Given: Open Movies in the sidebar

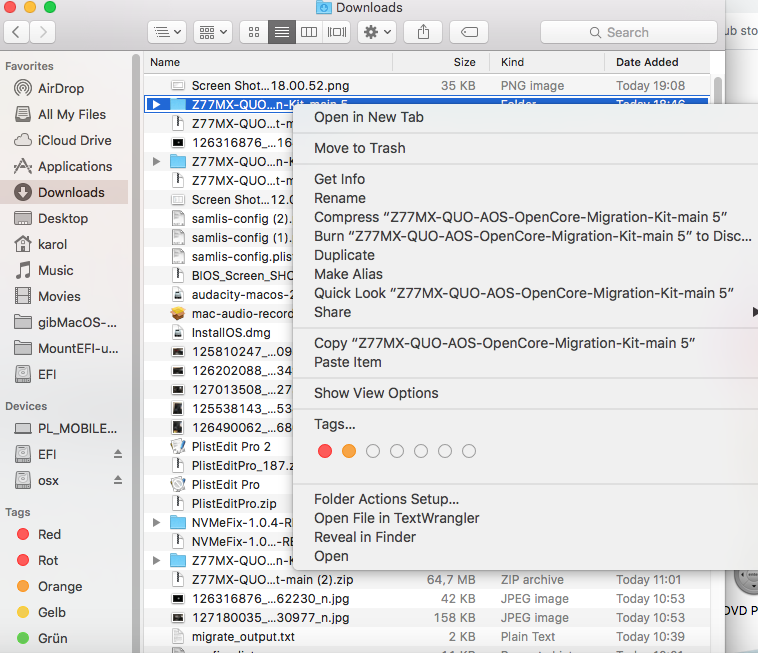Looking at the screenshot, I should pyautogui.click(x=64, y=296).
